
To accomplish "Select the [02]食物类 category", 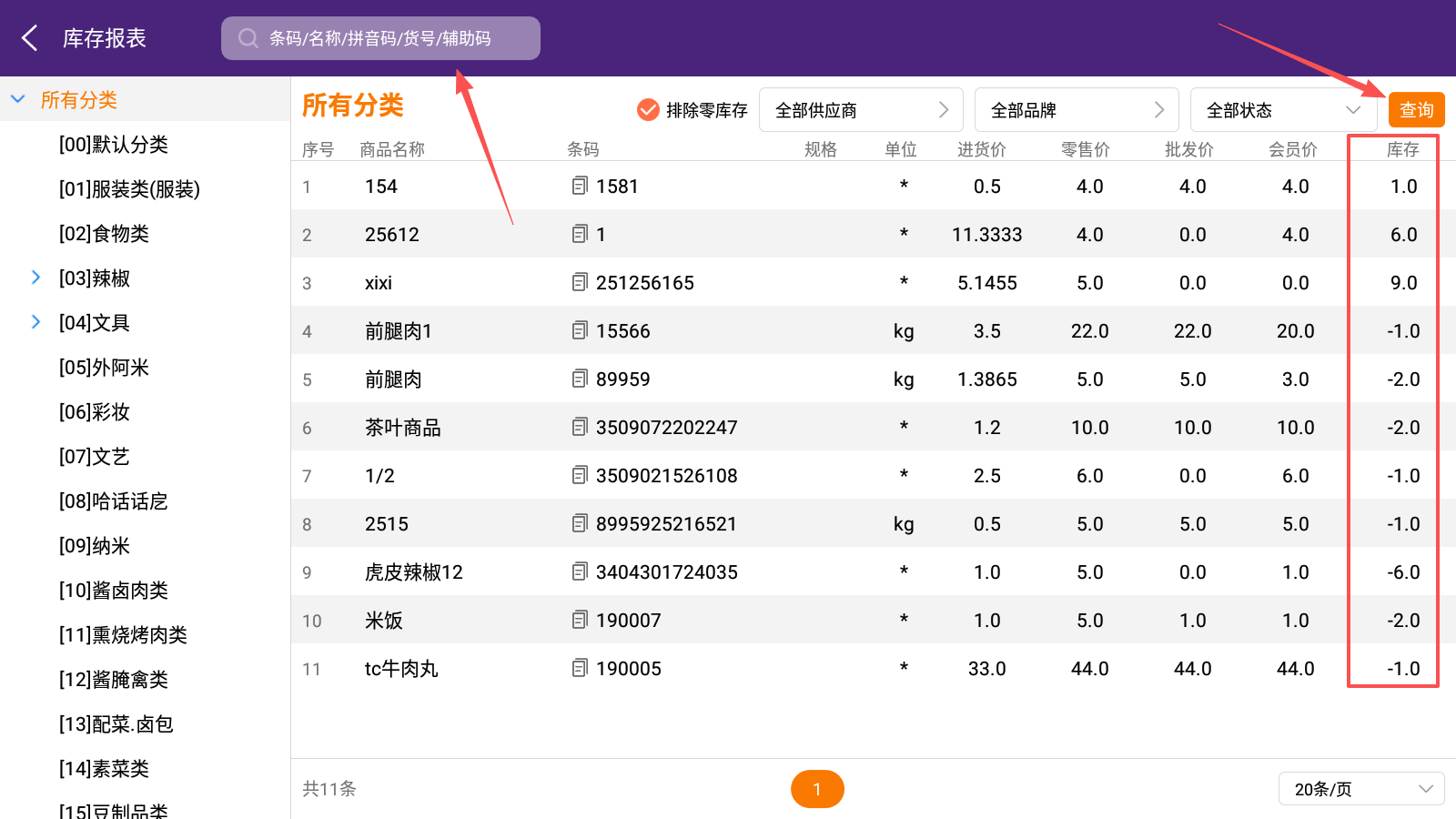I will click(x=104, y=234).
